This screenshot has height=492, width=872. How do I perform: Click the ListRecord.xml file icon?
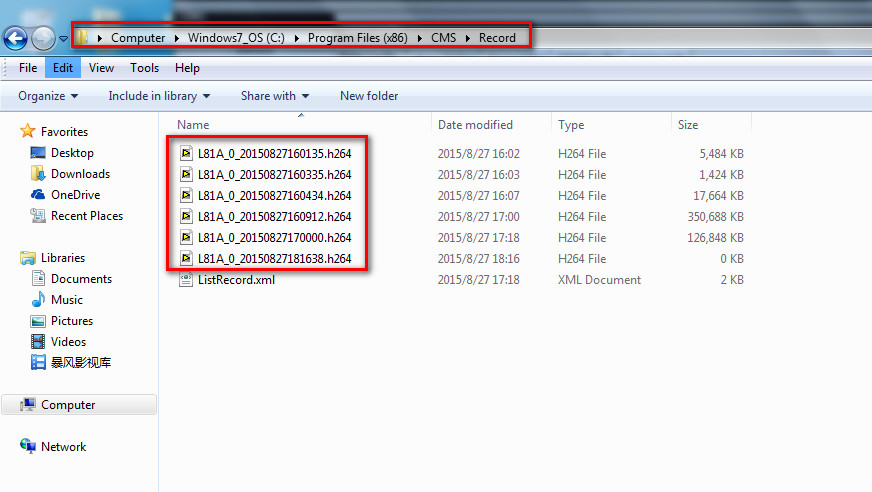coord(186,279)
